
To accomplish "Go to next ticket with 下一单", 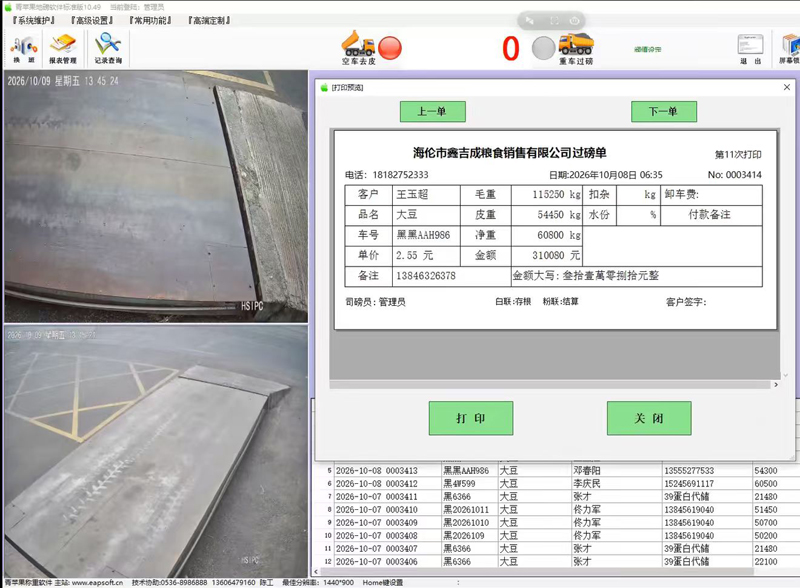I will coord(664,111).
